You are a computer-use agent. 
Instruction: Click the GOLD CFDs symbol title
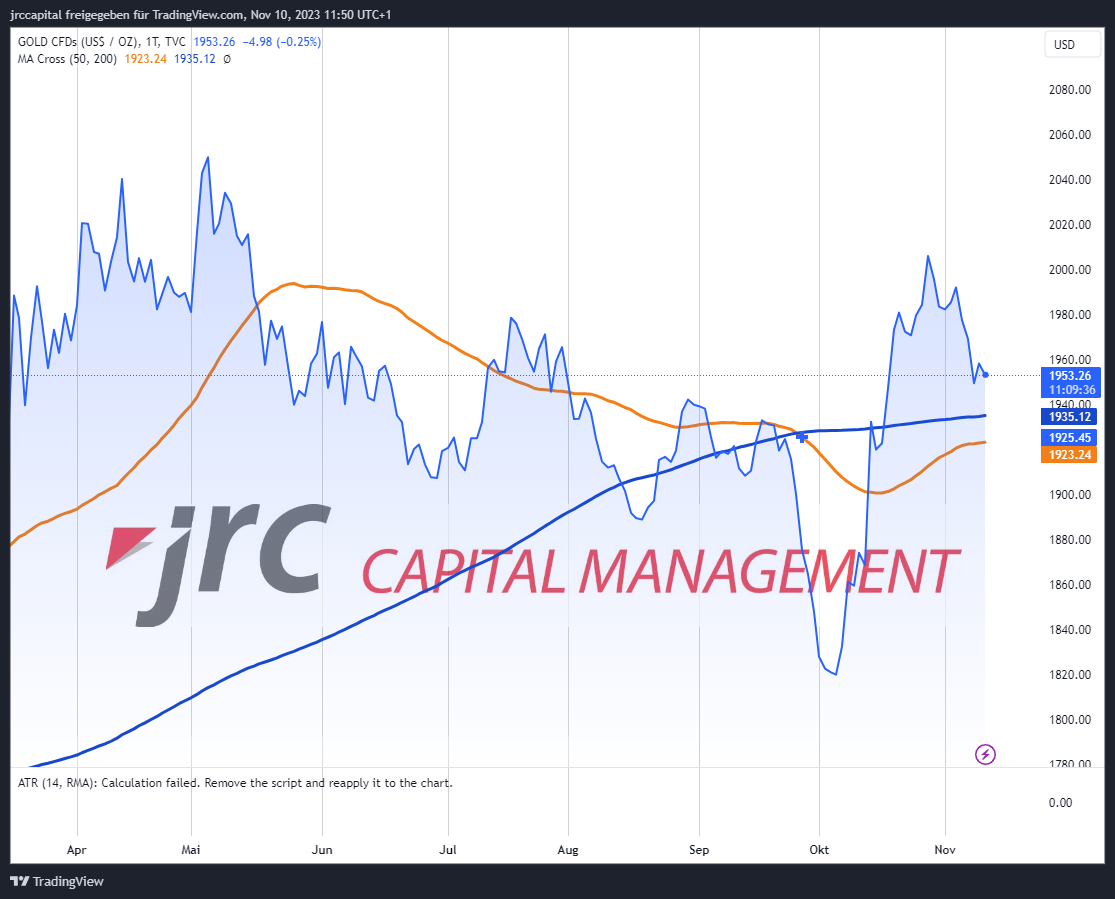[102, 42]
